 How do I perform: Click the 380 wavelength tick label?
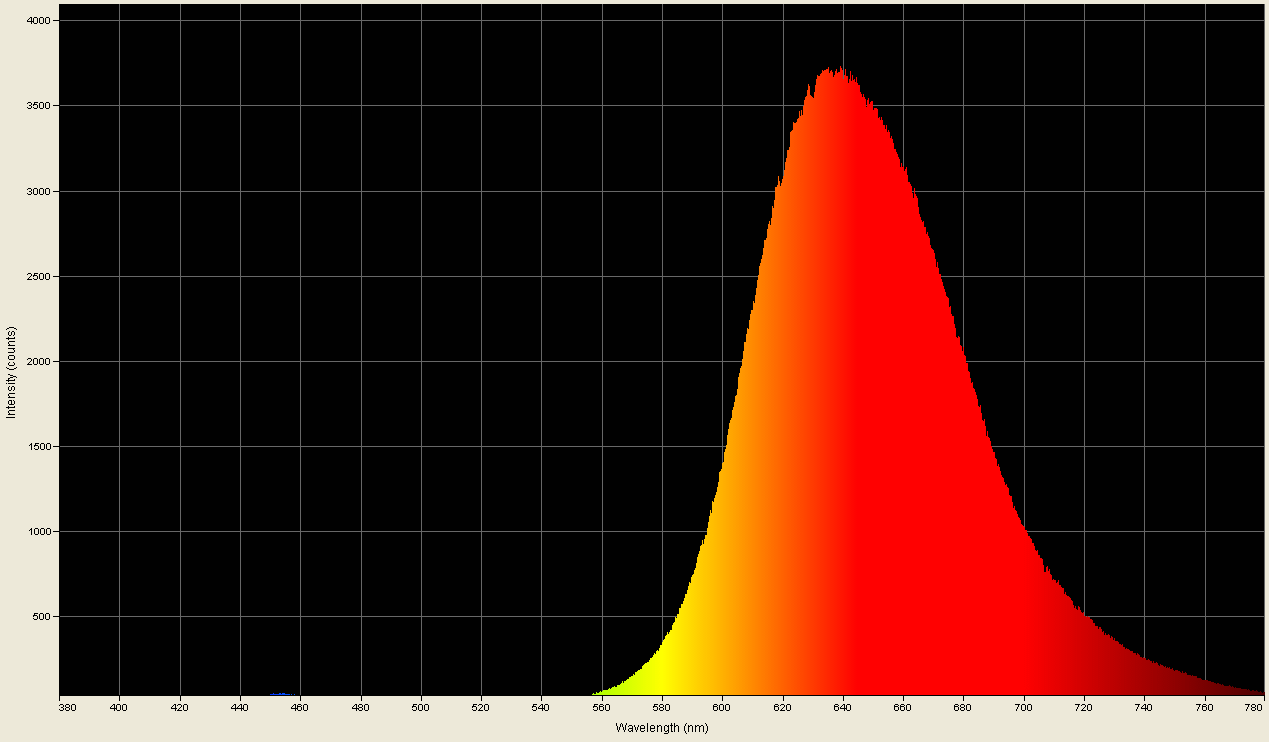(67, 706)
